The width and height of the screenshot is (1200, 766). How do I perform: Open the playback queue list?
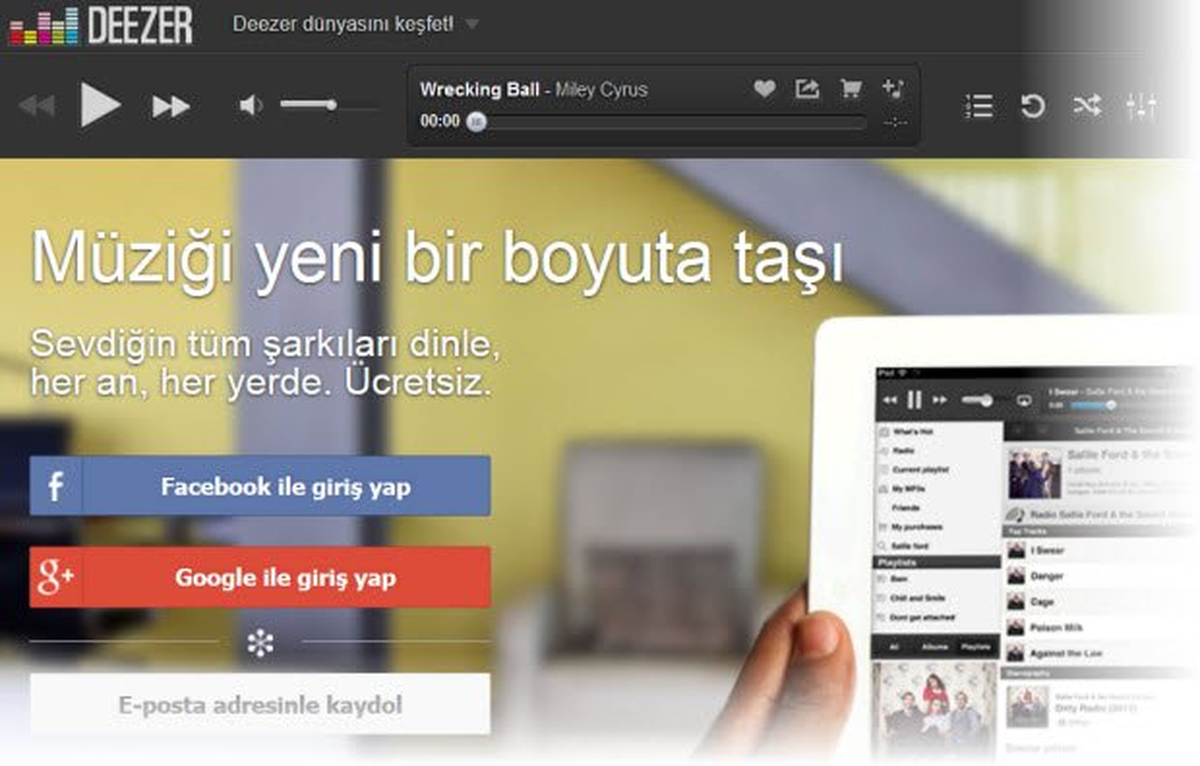(979, 106)
